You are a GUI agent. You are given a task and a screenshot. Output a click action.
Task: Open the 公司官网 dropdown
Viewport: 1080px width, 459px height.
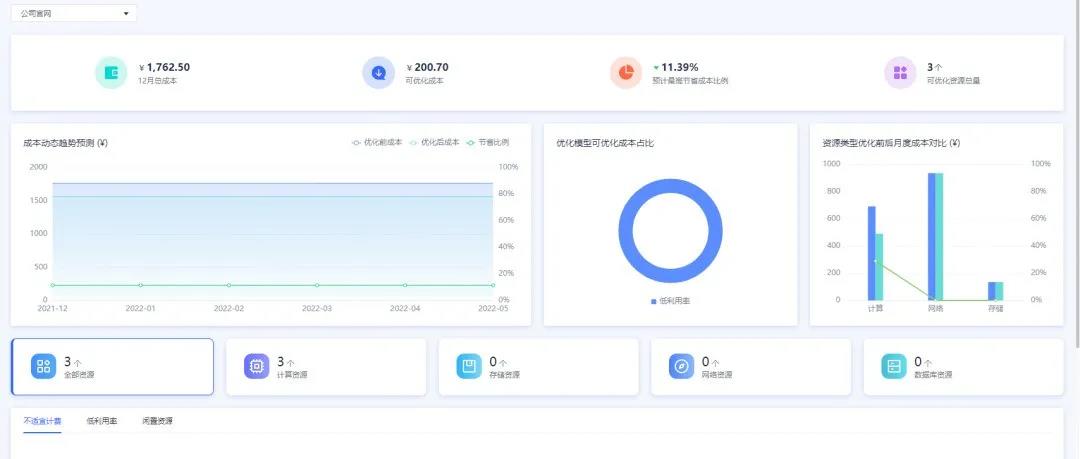tap(74, 13)
